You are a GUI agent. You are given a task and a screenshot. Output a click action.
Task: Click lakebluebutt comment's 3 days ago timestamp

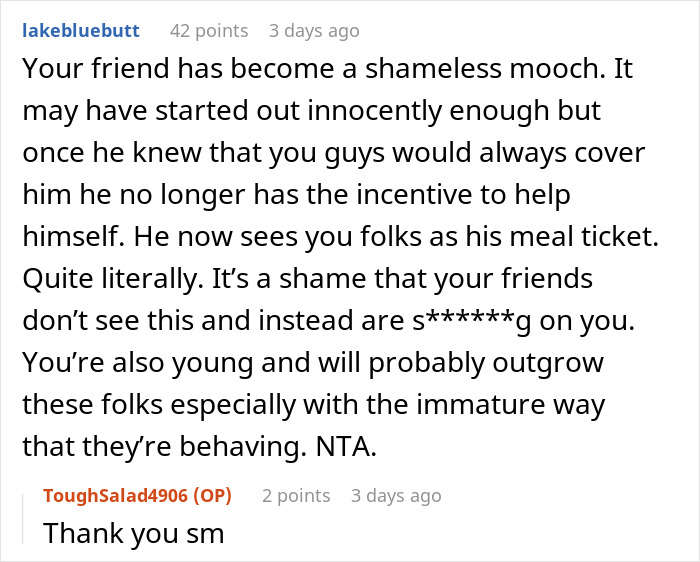pyautogui.click(x=314, y=31)
